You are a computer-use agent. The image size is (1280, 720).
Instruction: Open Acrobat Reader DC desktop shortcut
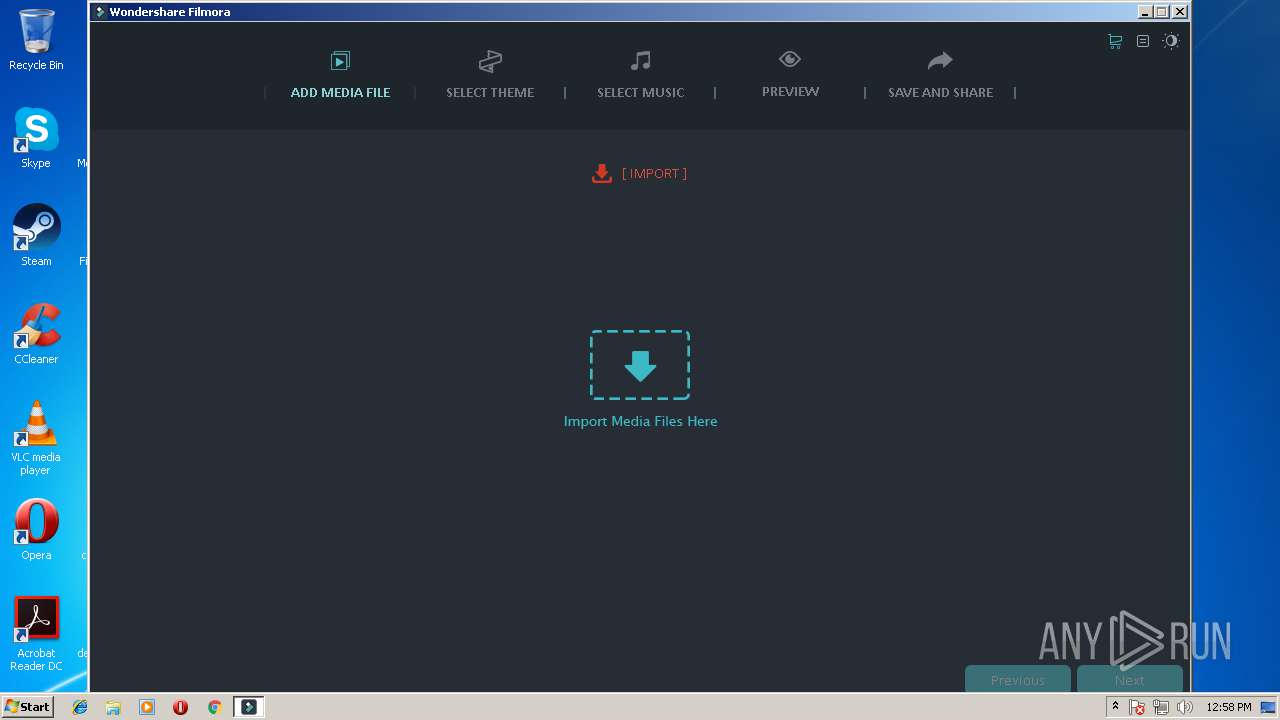click(x=36, y=634)
